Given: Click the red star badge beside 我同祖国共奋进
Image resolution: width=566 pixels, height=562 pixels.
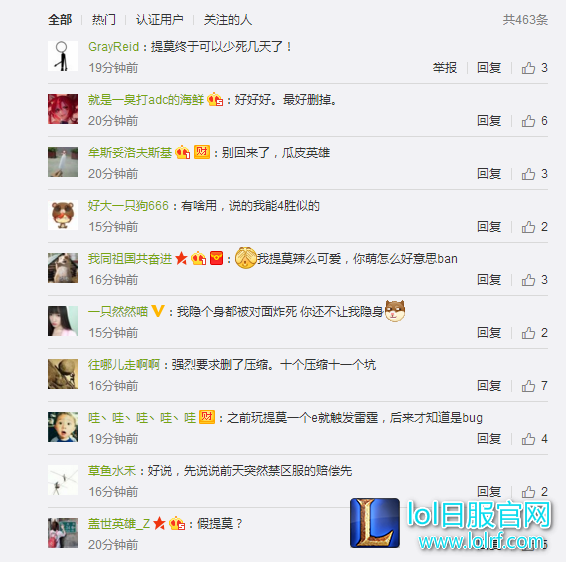Looking at the screenshot, I should point(181,258).
